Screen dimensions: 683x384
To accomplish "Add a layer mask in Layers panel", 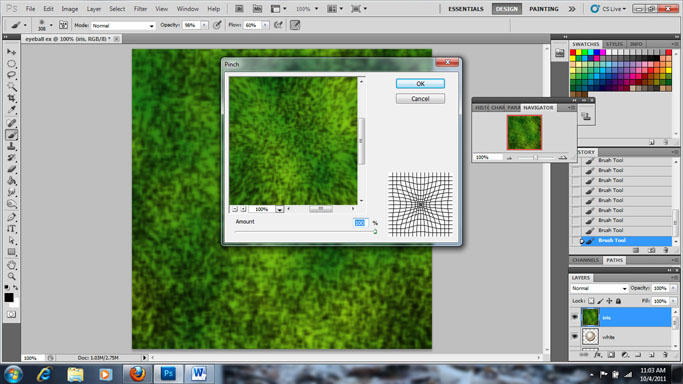I will coord(611,355).
